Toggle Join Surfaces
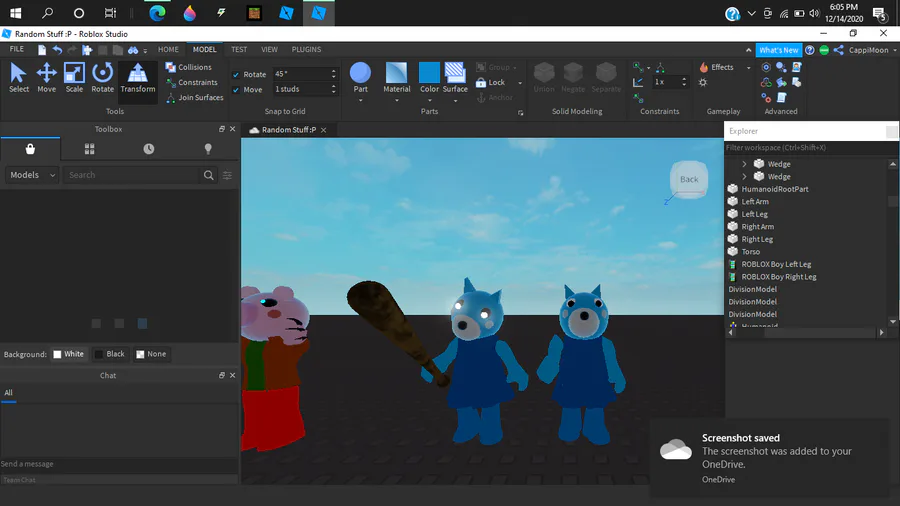Viewport: 900px width, 506px height. (195, 98)
